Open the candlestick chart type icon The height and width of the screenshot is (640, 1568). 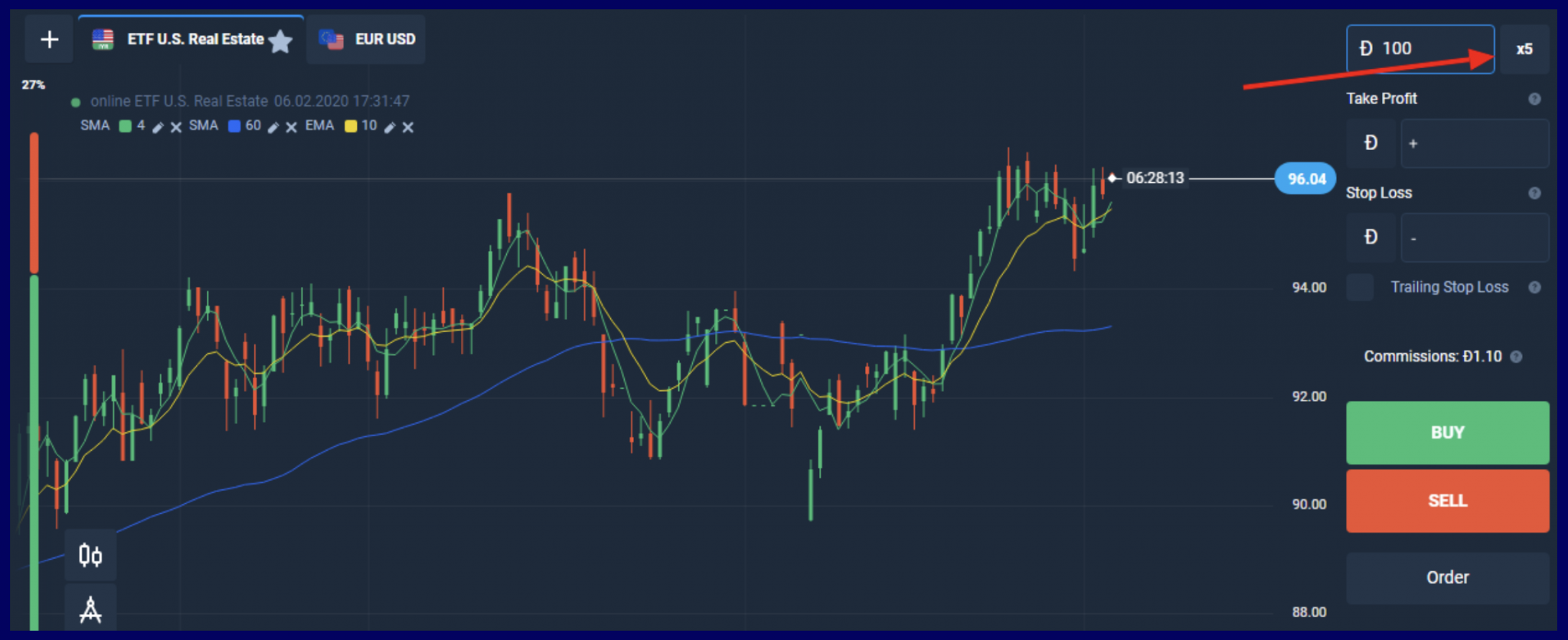point(90,555)
